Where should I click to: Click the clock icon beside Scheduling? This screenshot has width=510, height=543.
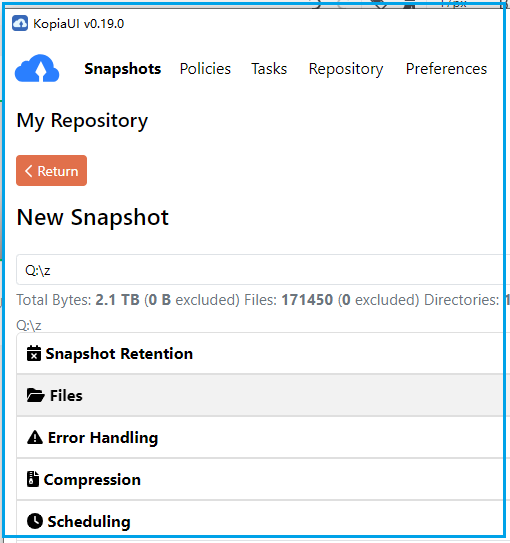[x=35, y=521]
